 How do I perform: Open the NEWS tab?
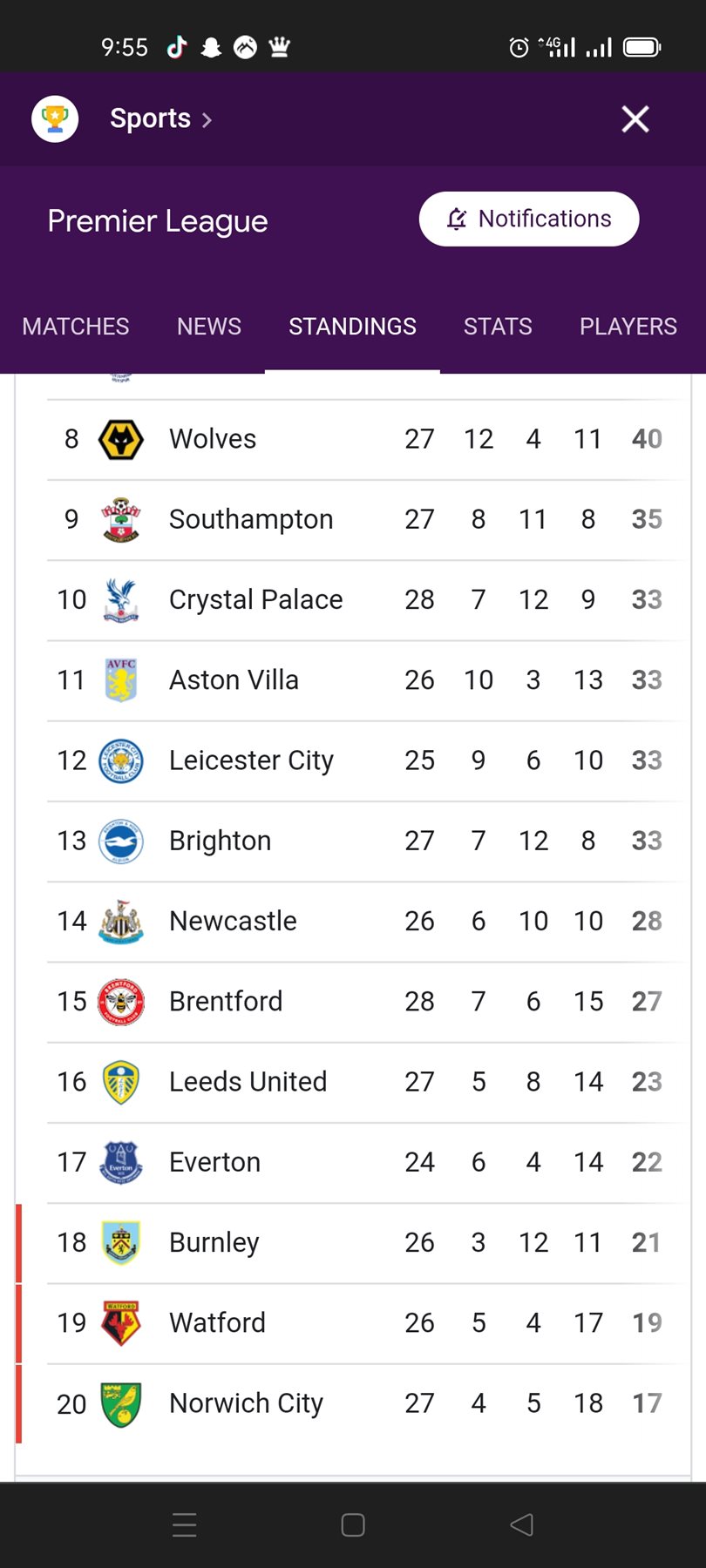209,327
